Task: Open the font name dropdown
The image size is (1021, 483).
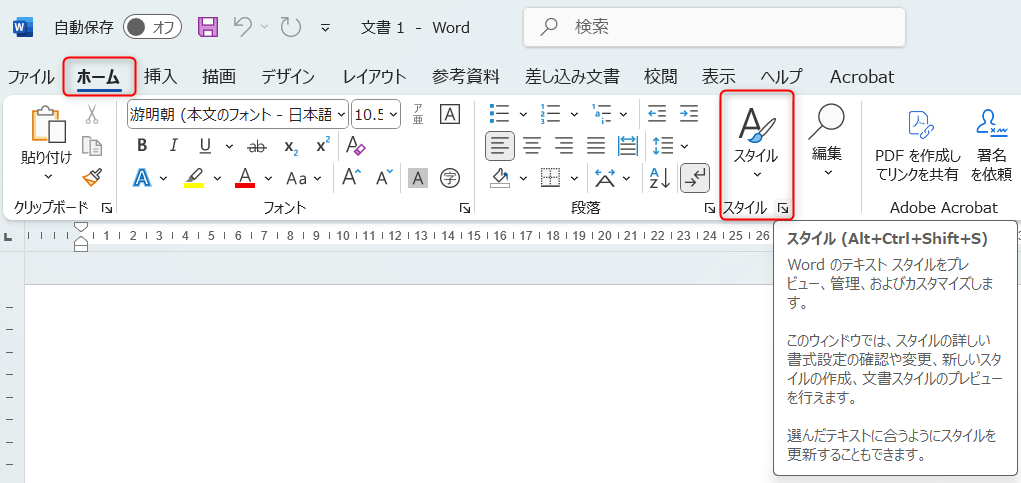Action: (x=342, y=114)
